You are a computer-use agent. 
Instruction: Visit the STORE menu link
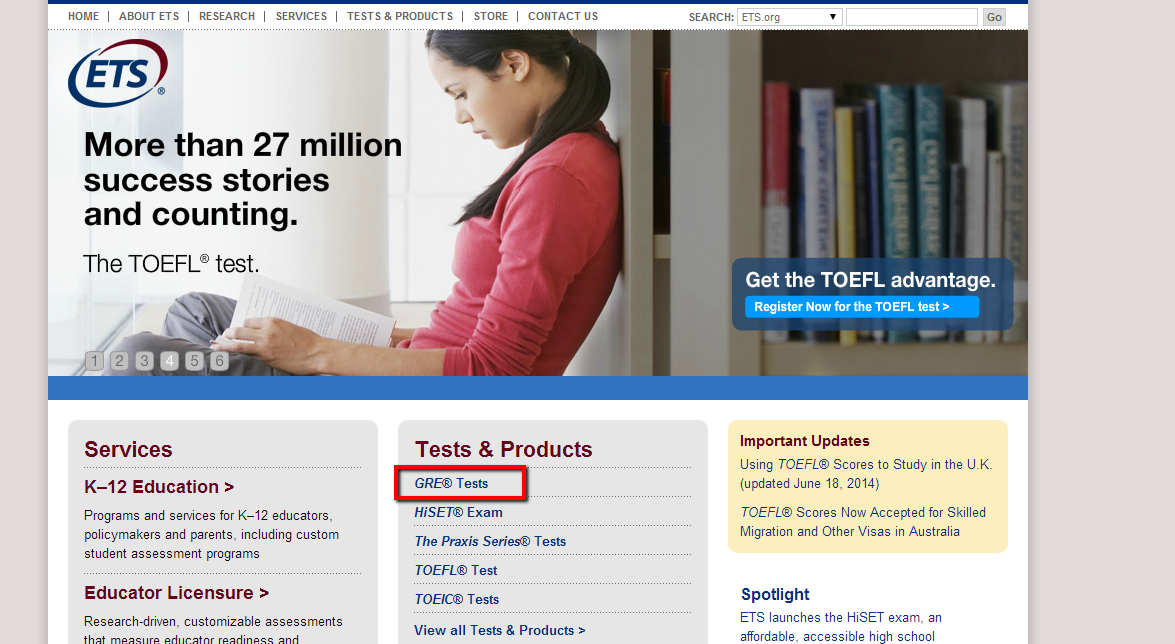(491, 16)
